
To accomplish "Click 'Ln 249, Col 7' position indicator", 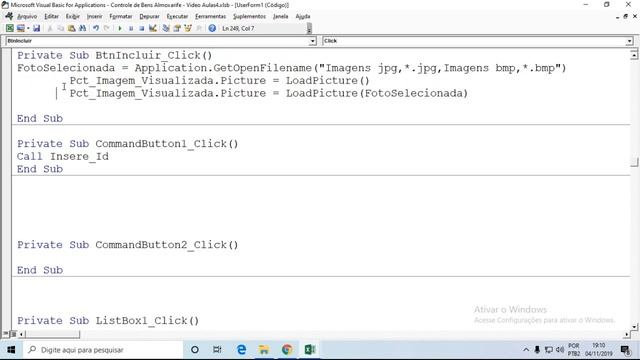I will click(238, 28).
